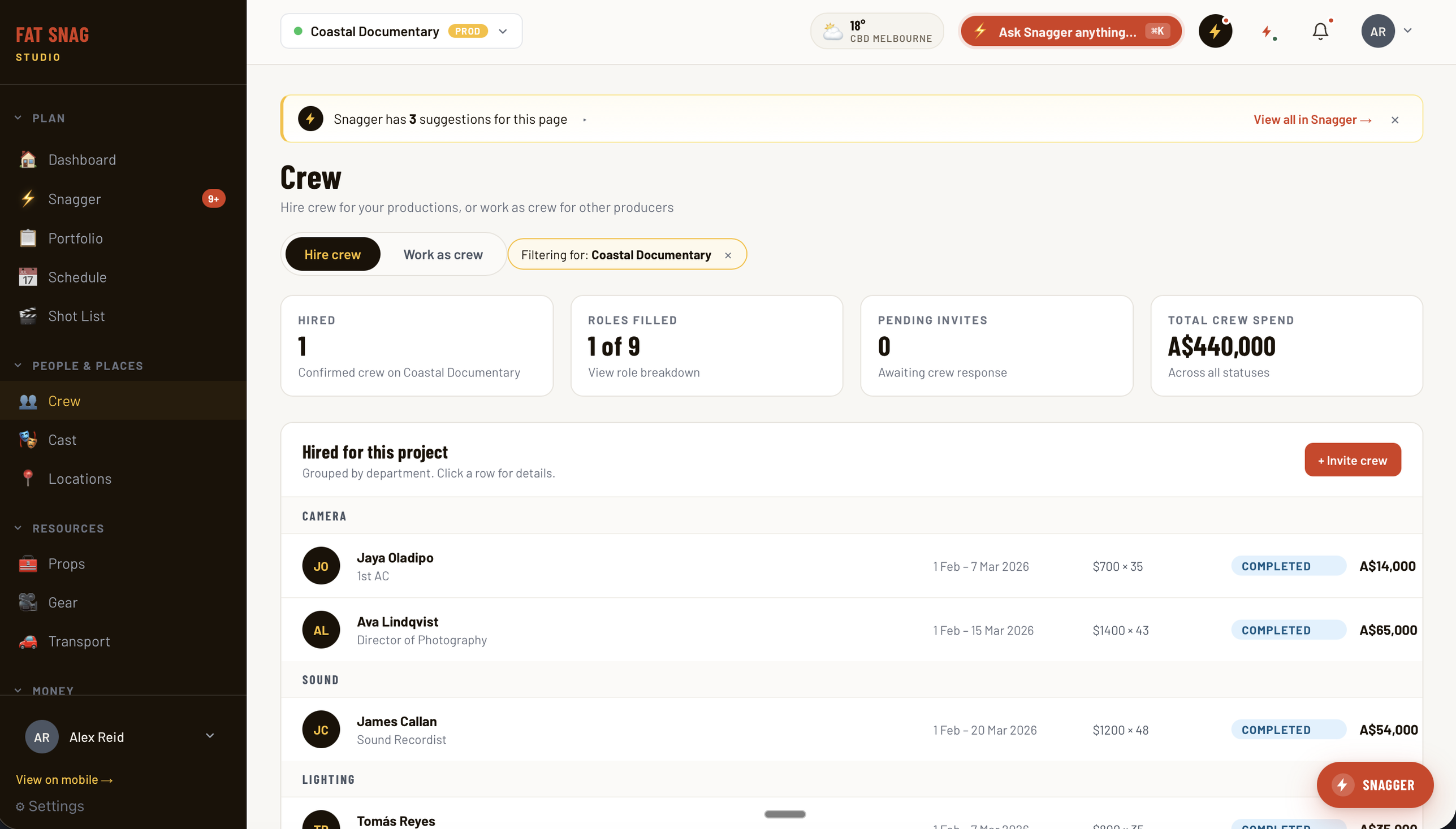The height and width of the screenshot is (829, 1456).
Task: Select the Hire crew tab
Action: tap(332, 254)
